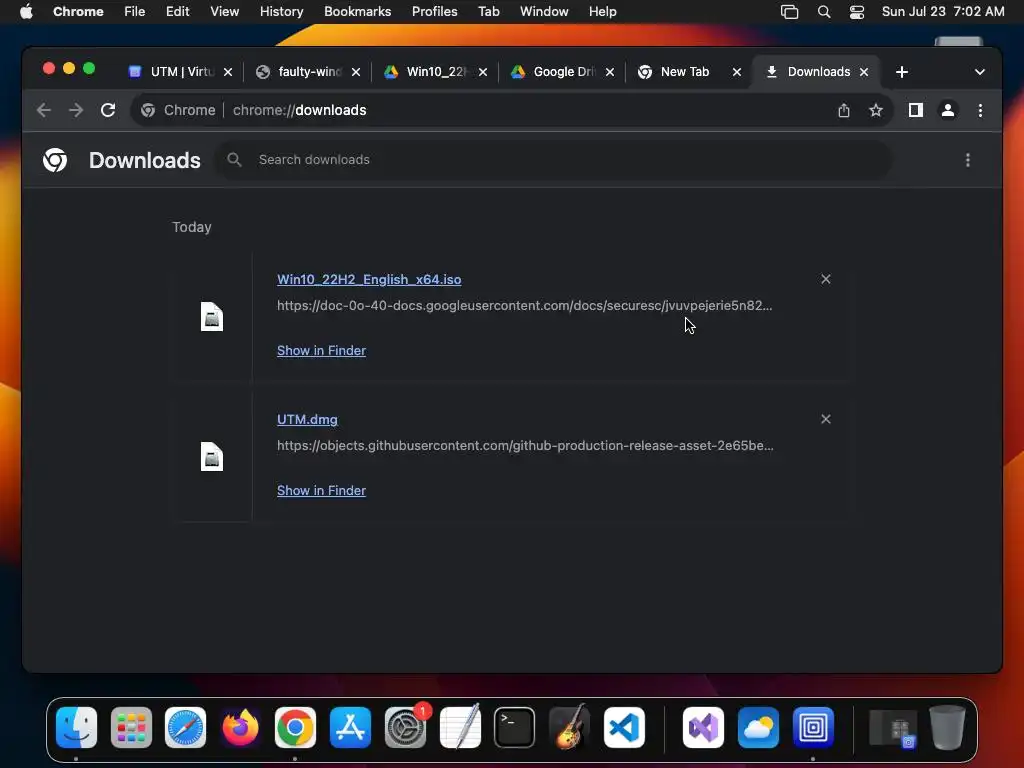Screen dimensions: 1024x768
Task: Close the Win10_22H tab
Action: point(483,72)
